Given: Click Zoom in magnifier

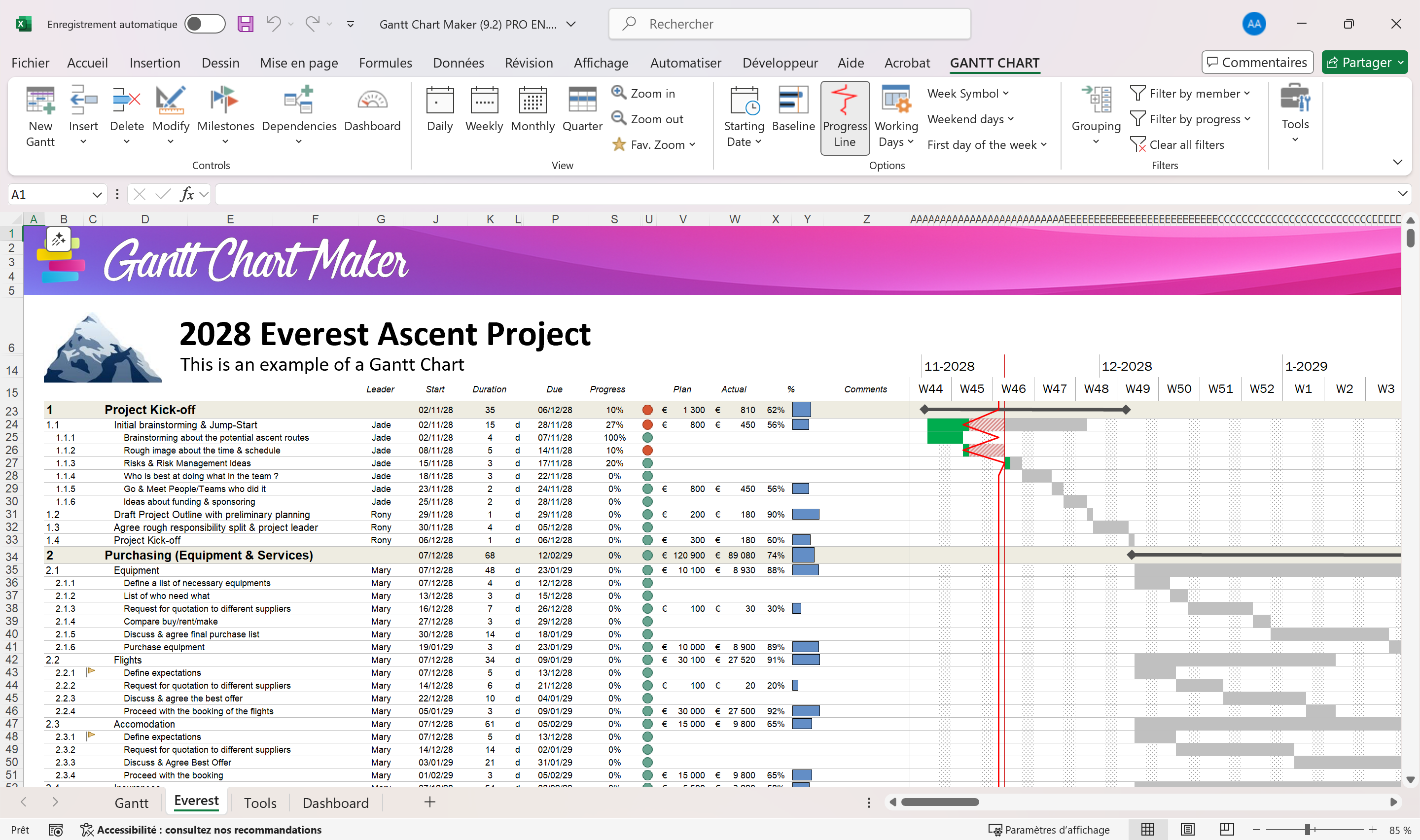Looking at the screenshot, I should (619, 92).
